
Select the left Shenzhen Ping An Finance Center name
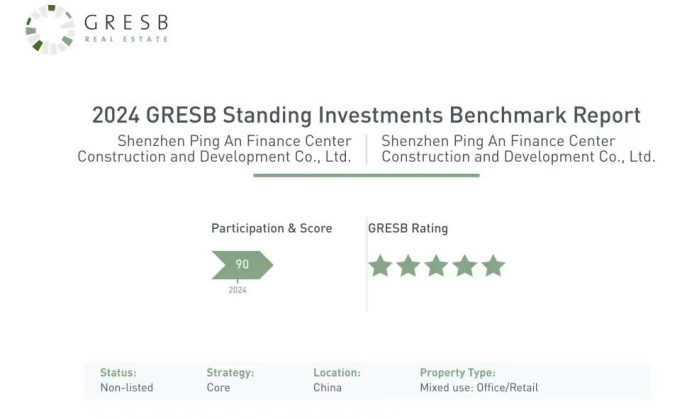click(214, 149)
